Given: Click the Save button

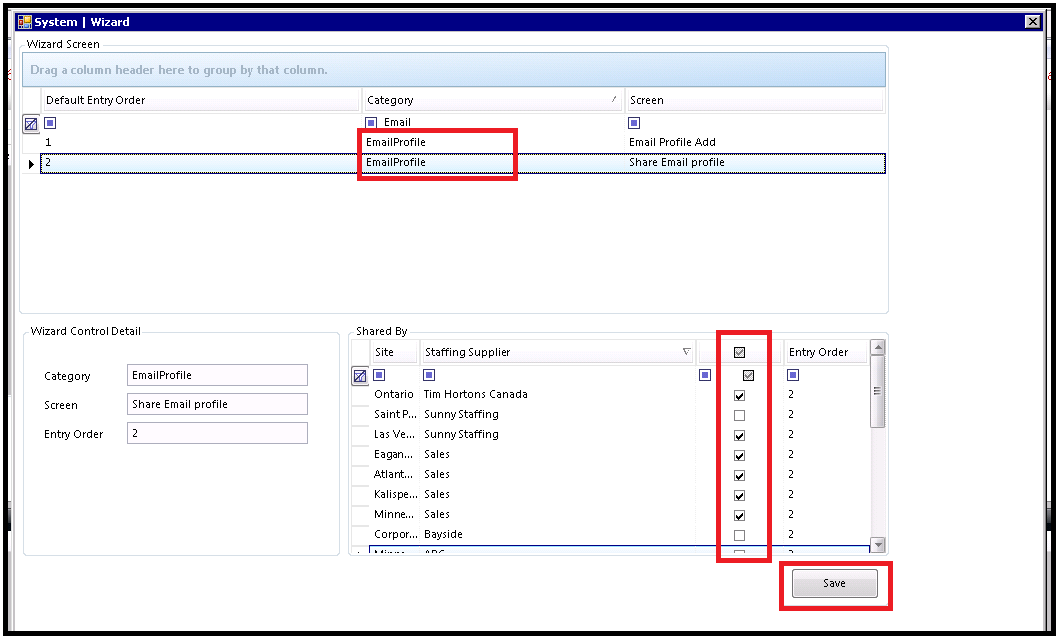Looking at the screenshot, I should tap(834, 583).
